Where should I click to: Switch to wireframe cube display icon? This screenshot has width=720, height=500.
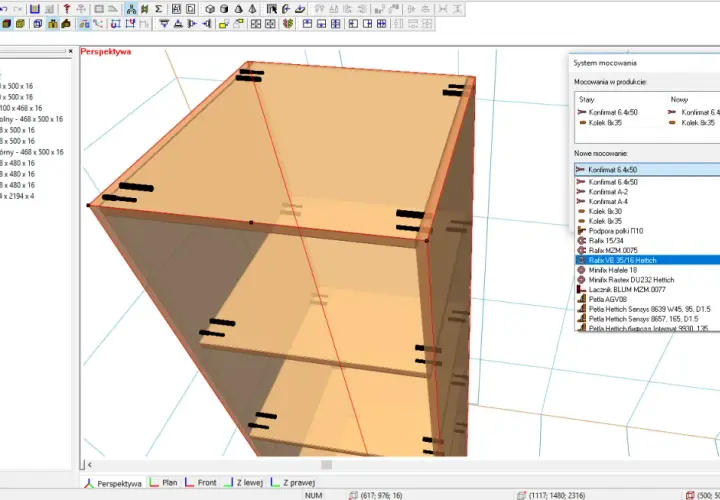(x=210, y=9)
